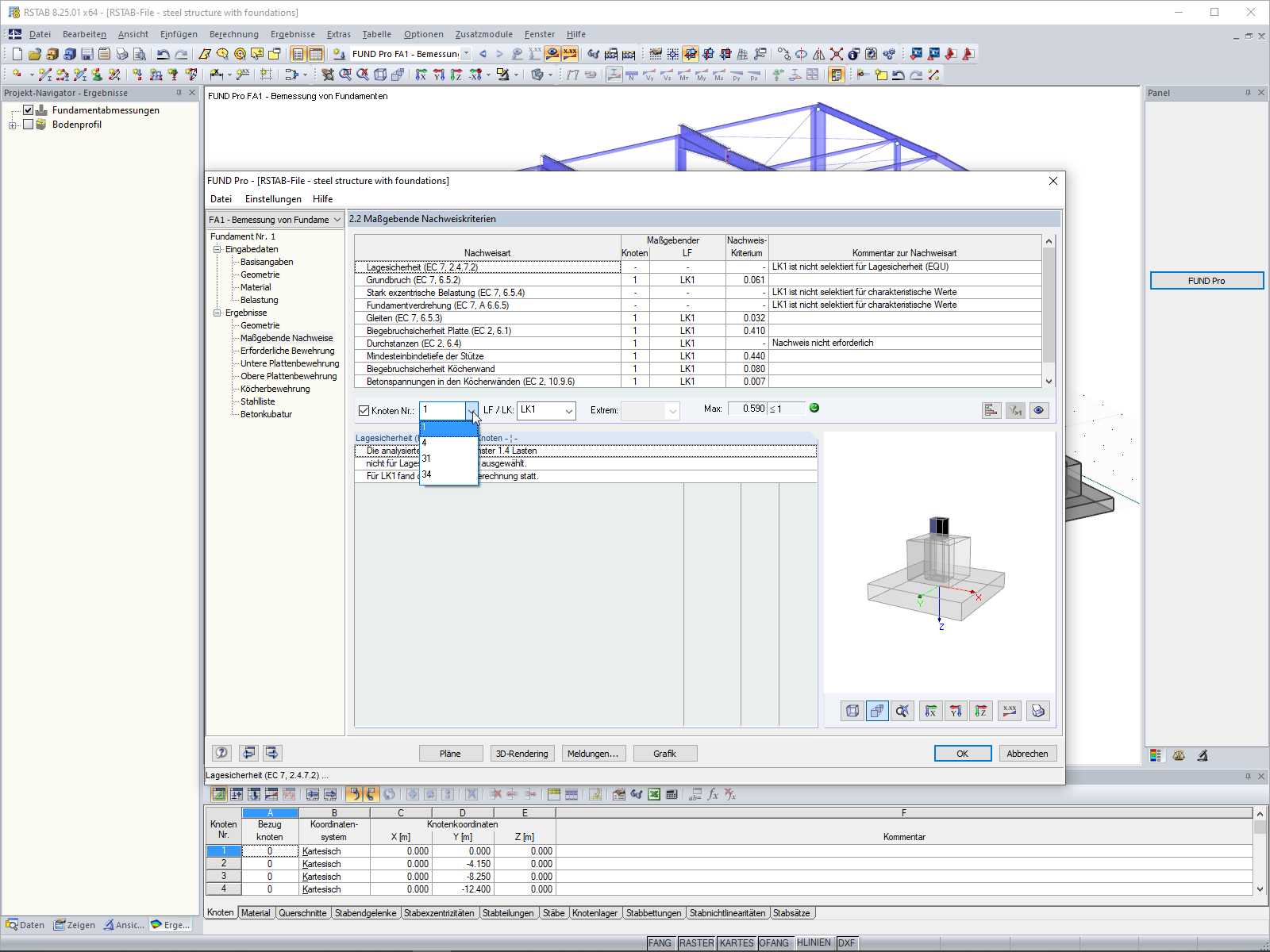Toggle FANG snap in status bar
The height and width of the screenshot is (952, 1270).
pyautogui.click(x=660, y=943)
